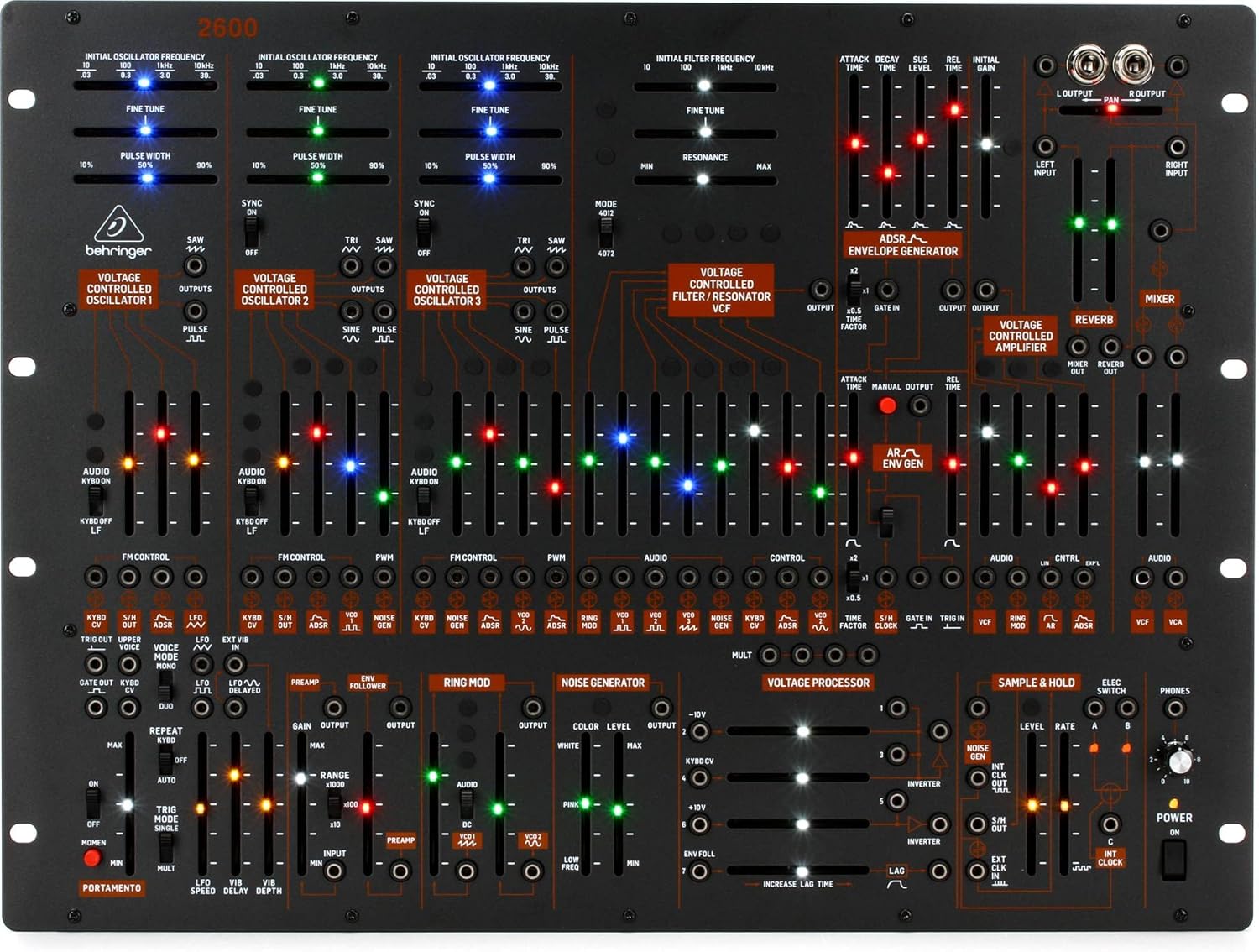Click the GATE IN jack of the ADSR generator
This screenshot has width=1259, height=952.
[888, 289]
